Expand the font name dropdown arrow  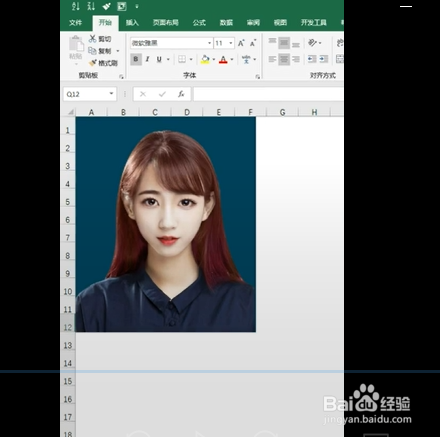[209, 43]
